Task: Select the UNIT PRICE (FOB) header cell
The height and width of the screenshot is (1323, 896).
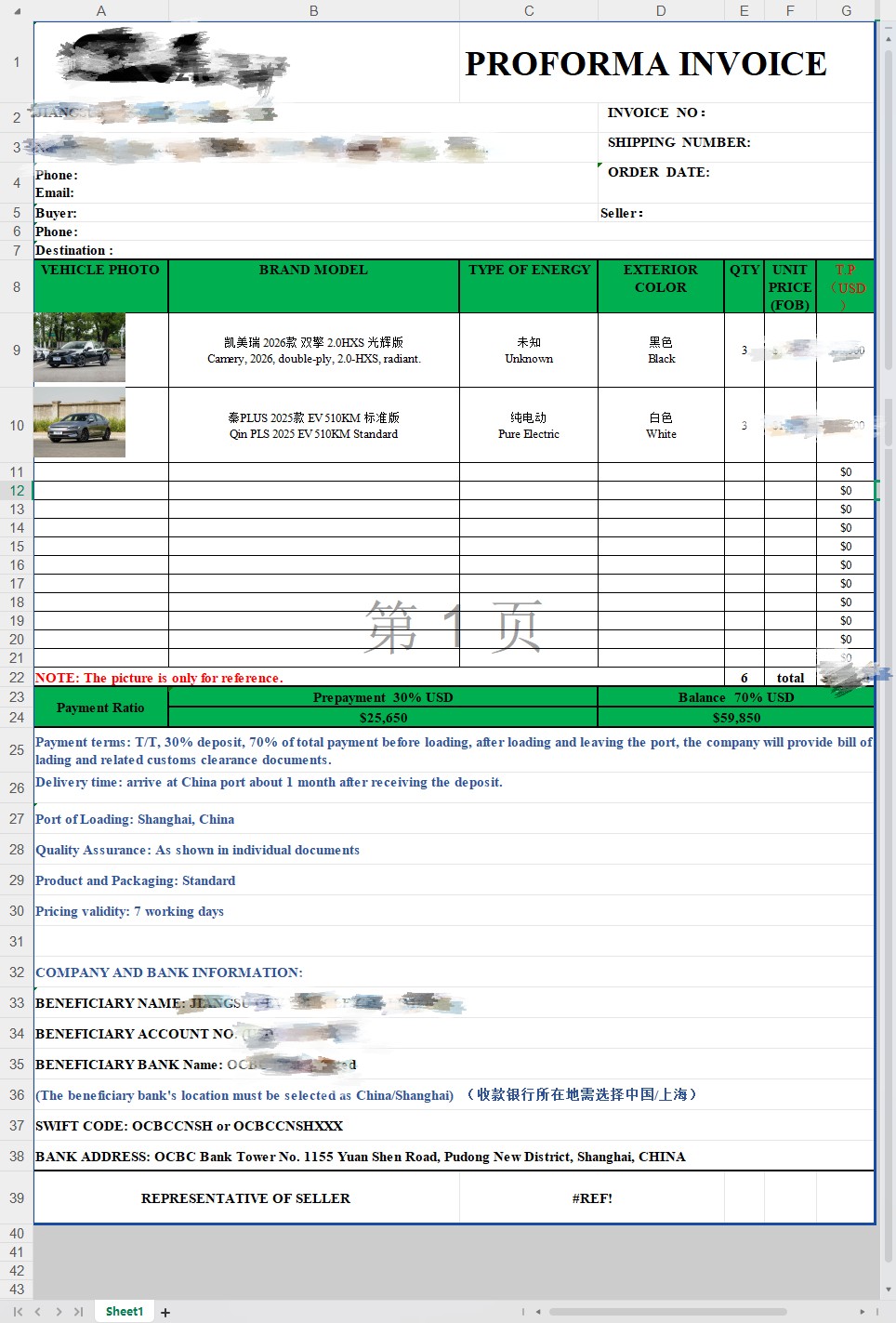Action: coord(790,286)
